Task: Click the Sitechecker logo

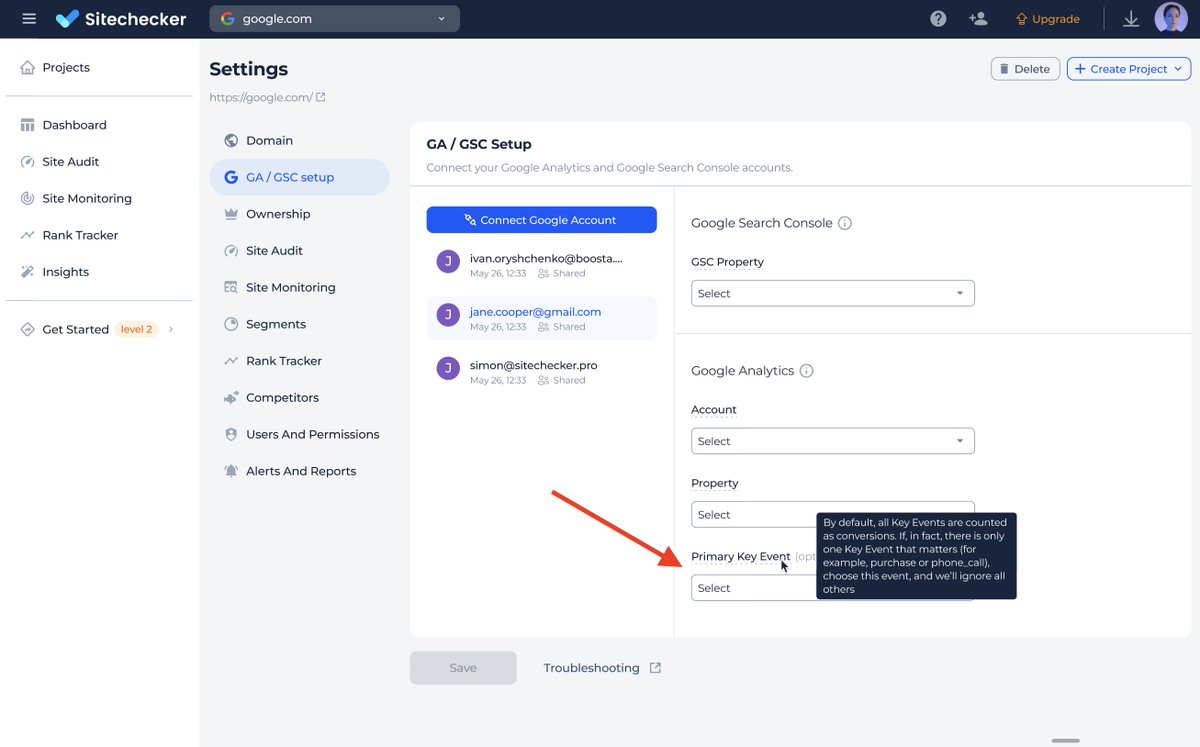Action: [x=121, y=19]
